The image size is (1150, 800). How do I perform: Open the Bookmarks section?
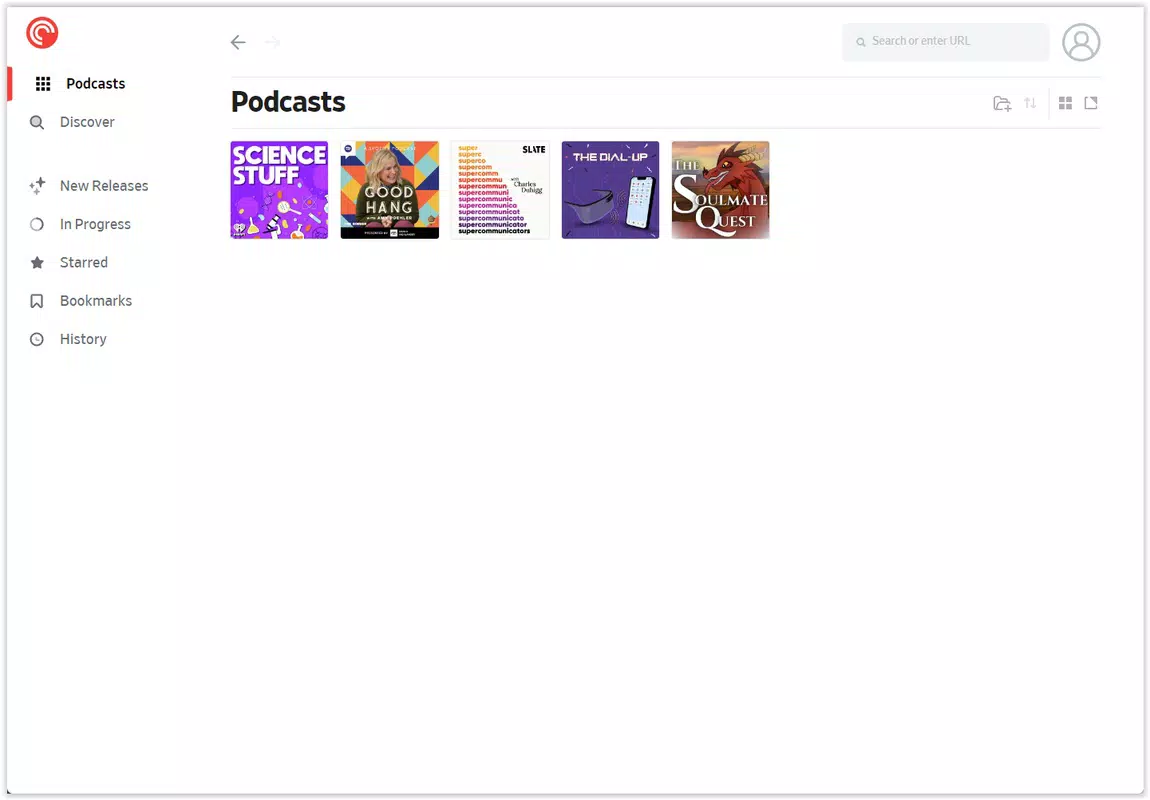pyautogui.click(x=96, y=301)
